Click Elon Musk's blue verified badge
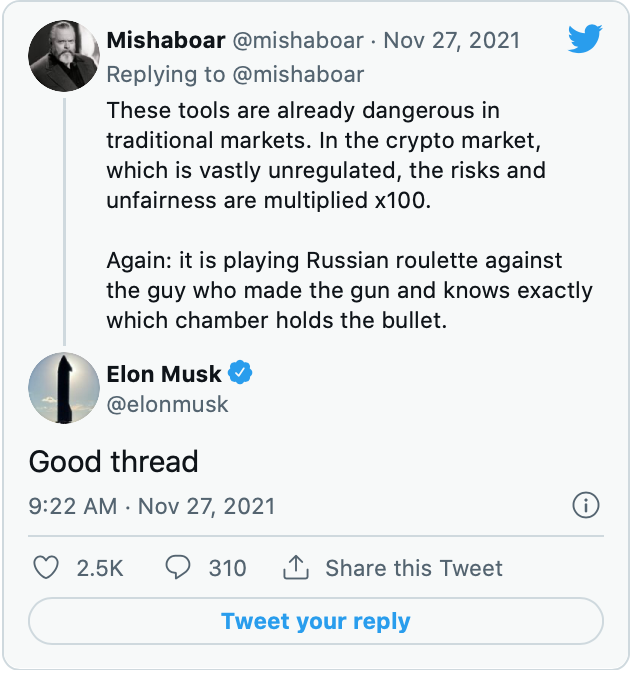Image resolution: width=634 pixels, height=674 pixels. point(240,374)
